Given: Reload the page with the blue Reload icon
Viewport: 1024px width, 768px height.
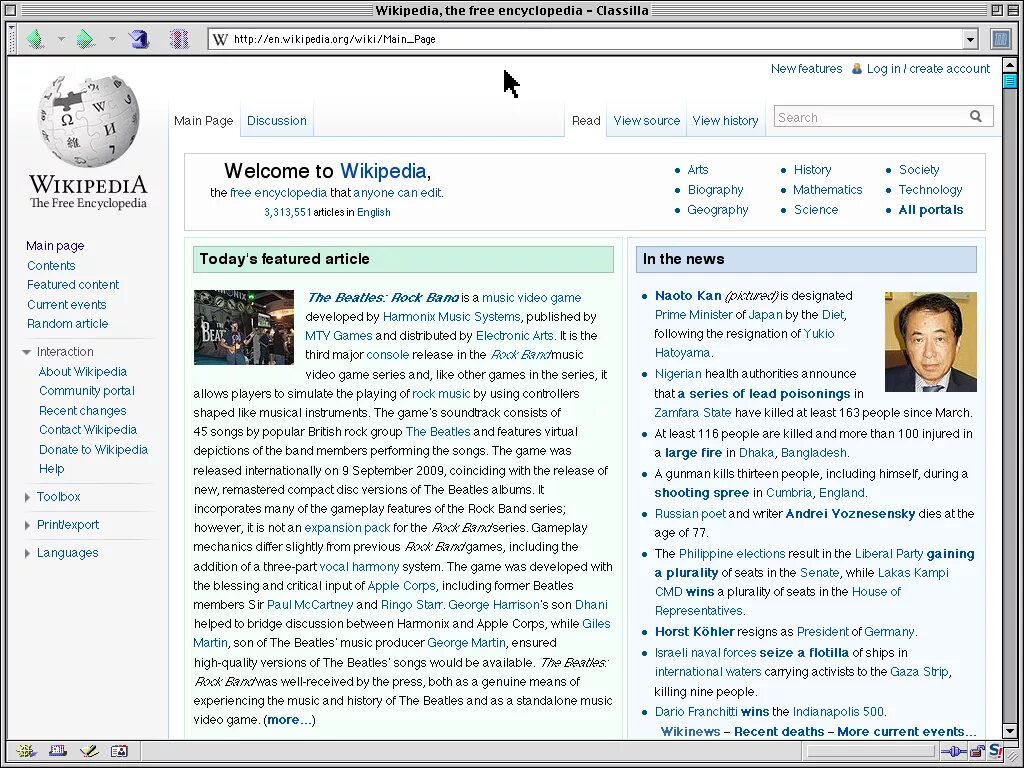Looking at the screenshot, I should 138,39.
